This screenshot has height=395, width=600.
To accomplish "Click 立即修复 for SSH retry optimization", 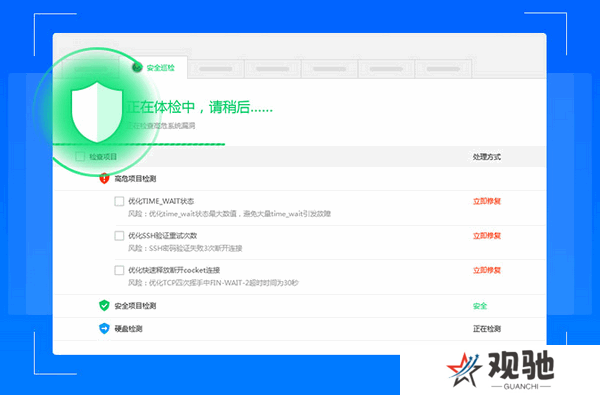I will click(x=487, y=236).
